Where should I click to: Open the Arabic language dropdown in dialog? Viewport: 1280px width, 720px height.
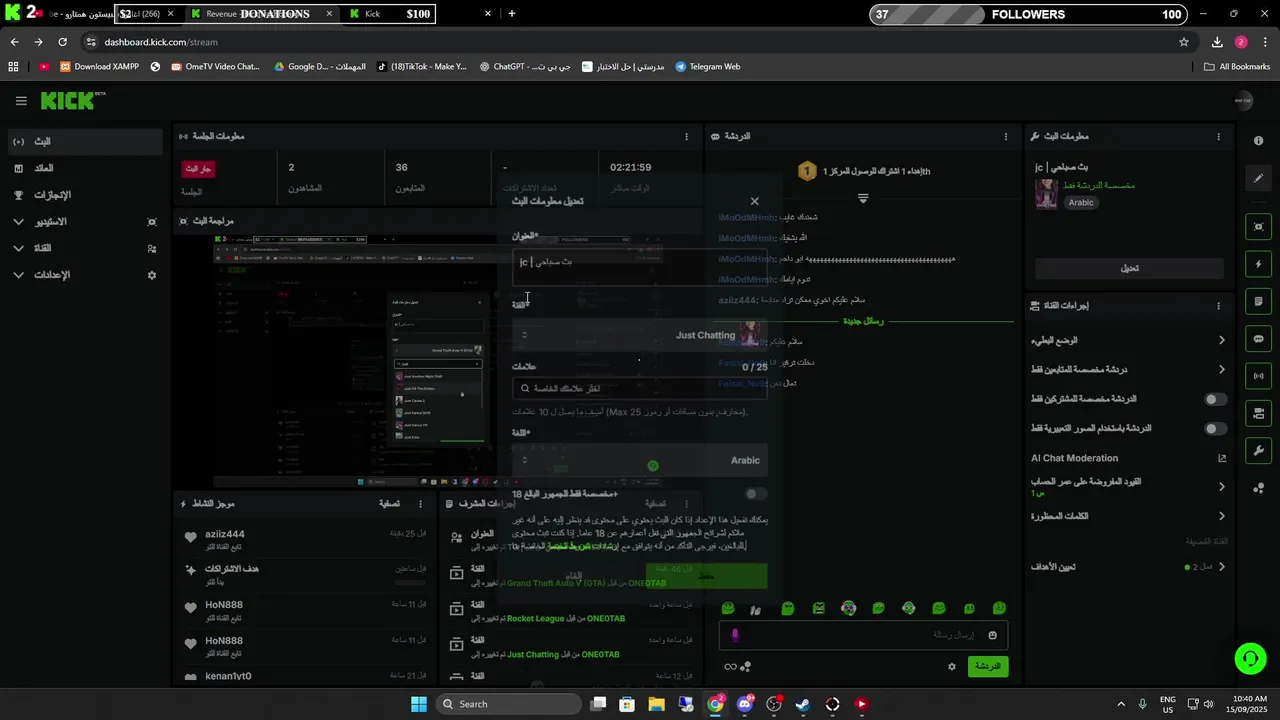coord(640,461)
